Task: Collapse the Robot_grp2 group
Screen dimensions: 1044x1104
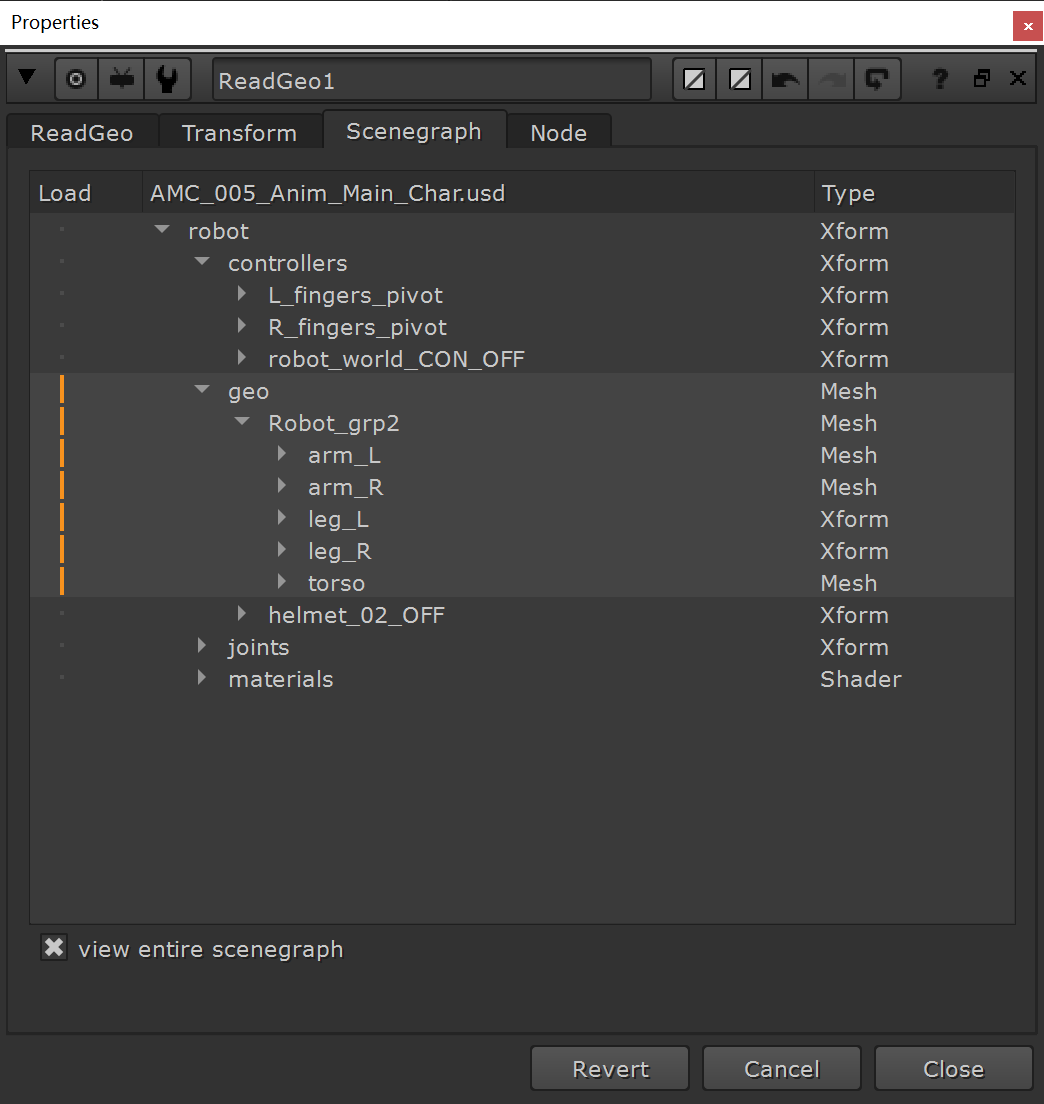Action: pos(241,422)
